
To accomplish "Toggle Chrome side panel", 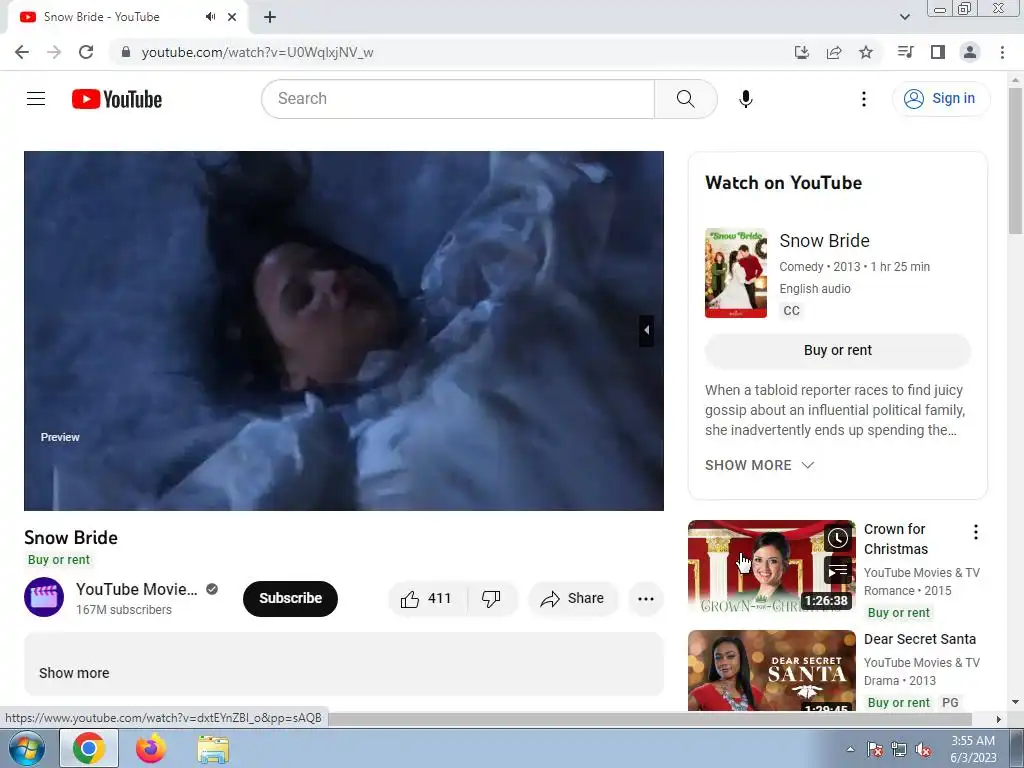I will (x=938, y=52).
